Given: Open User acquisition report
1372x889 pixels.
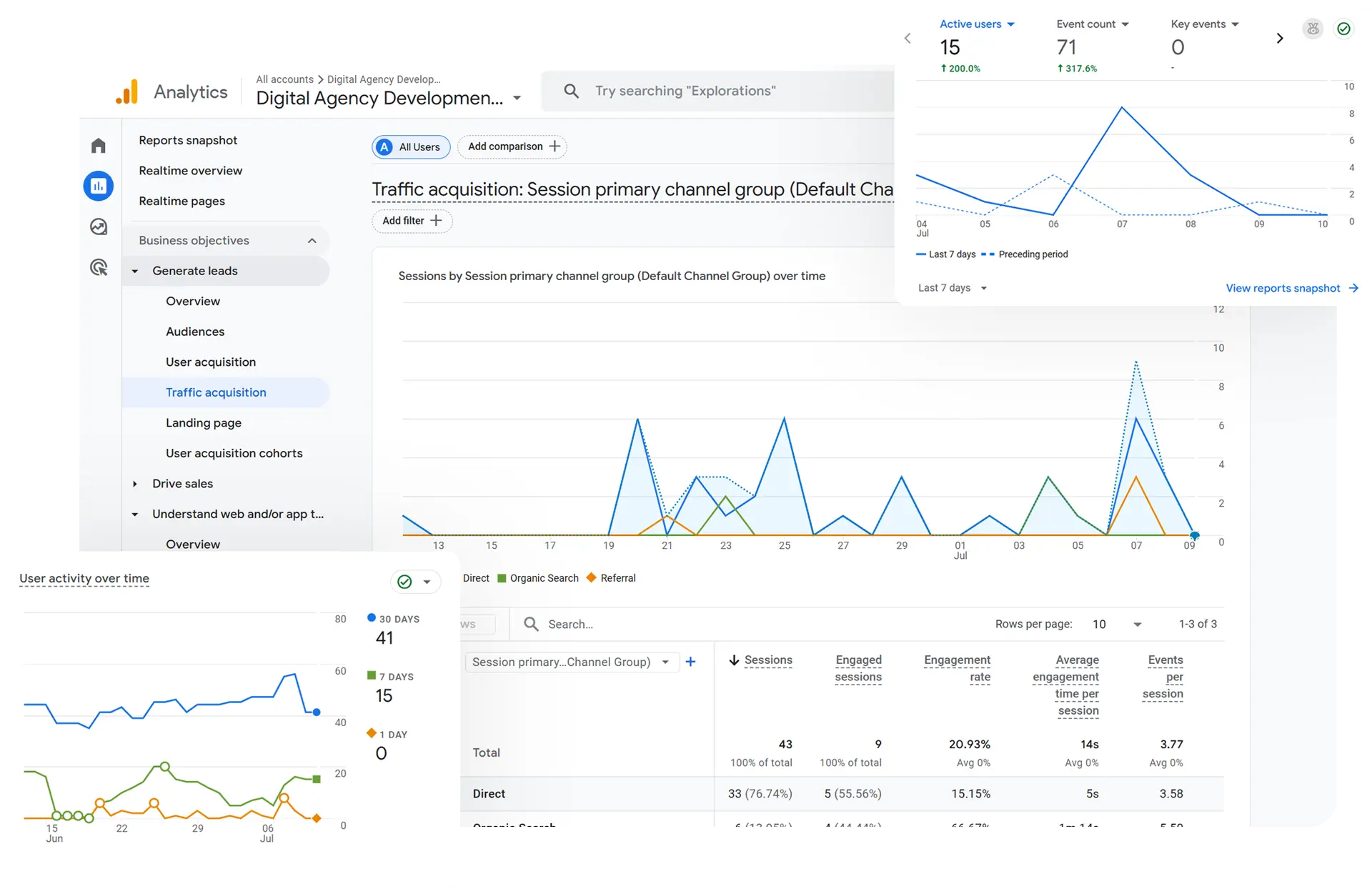Looking at the screenshot, I should (x=211, y=362).
